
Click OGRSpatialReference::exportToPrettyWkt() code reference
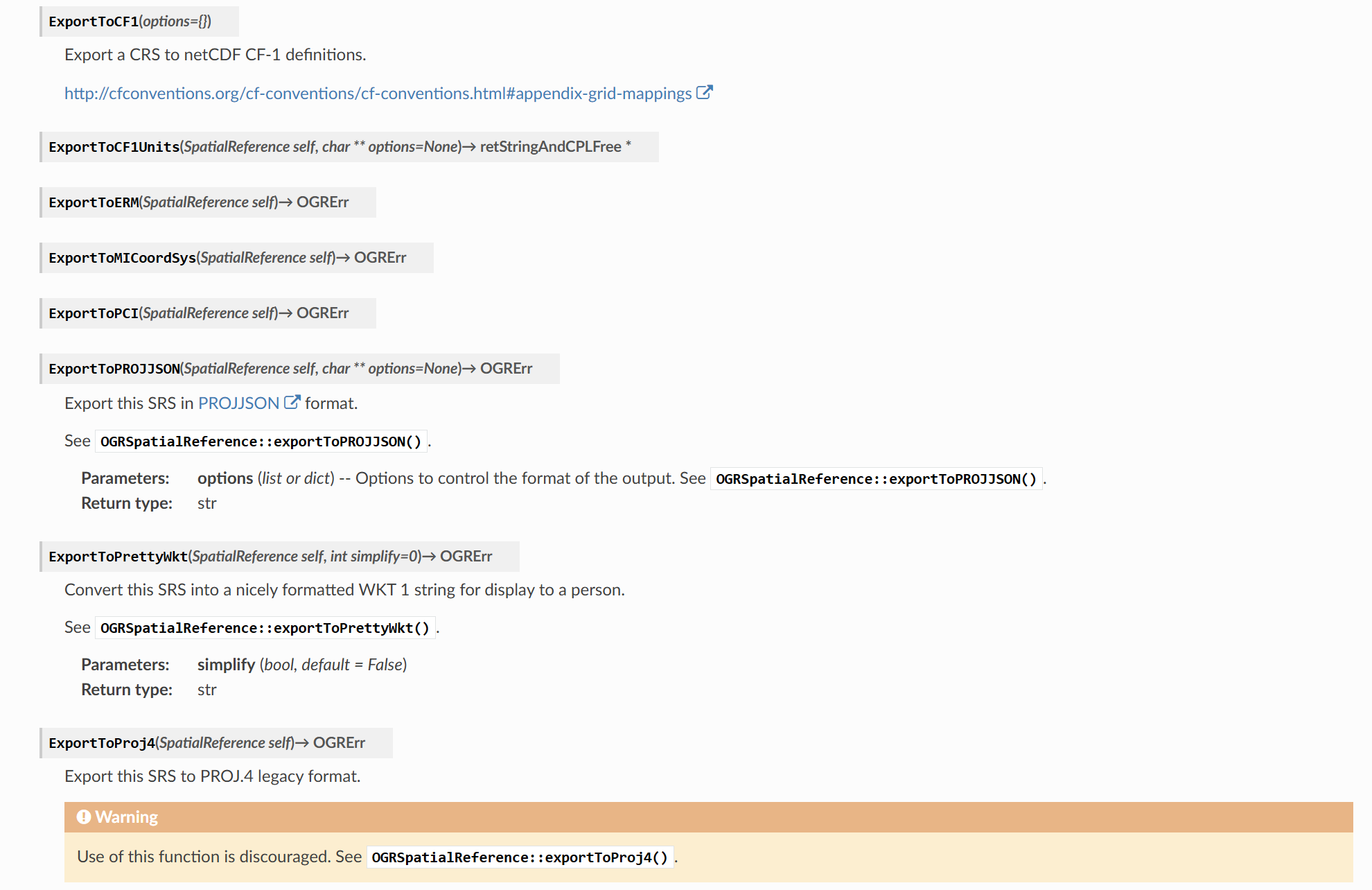[x=265, y=628]
